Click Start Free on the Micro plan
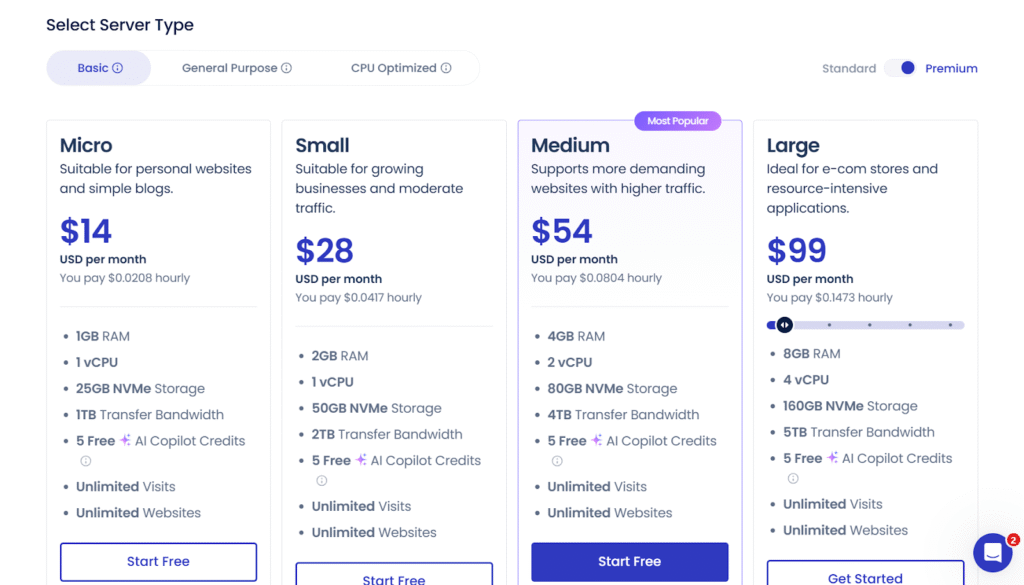The width and height of the screenshot is (1024, 585). [158, 561]
